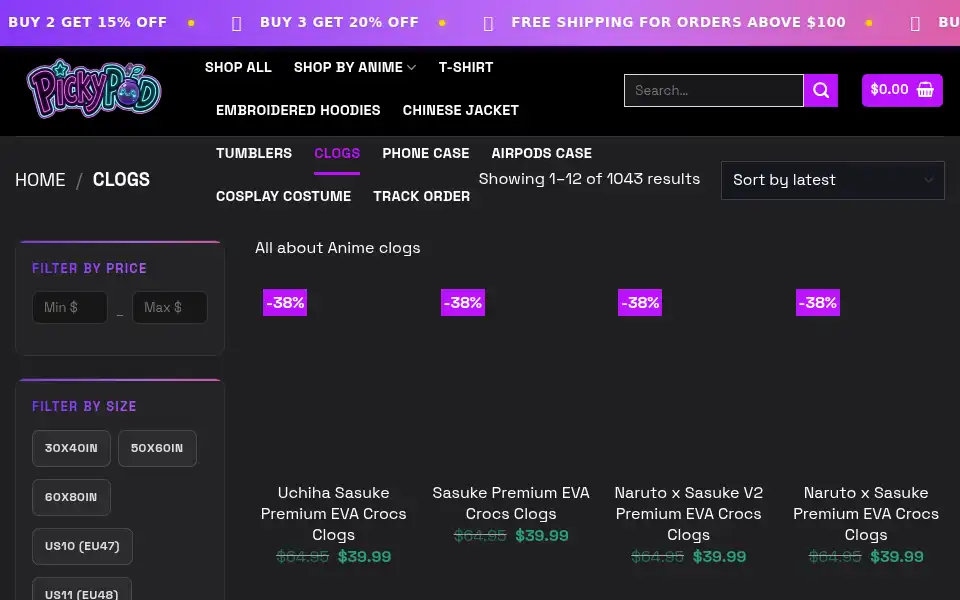Click the Home breadcrumb link
Image resolution: width=960 pixels, height=600 pixels.
[x=40, y=180]
